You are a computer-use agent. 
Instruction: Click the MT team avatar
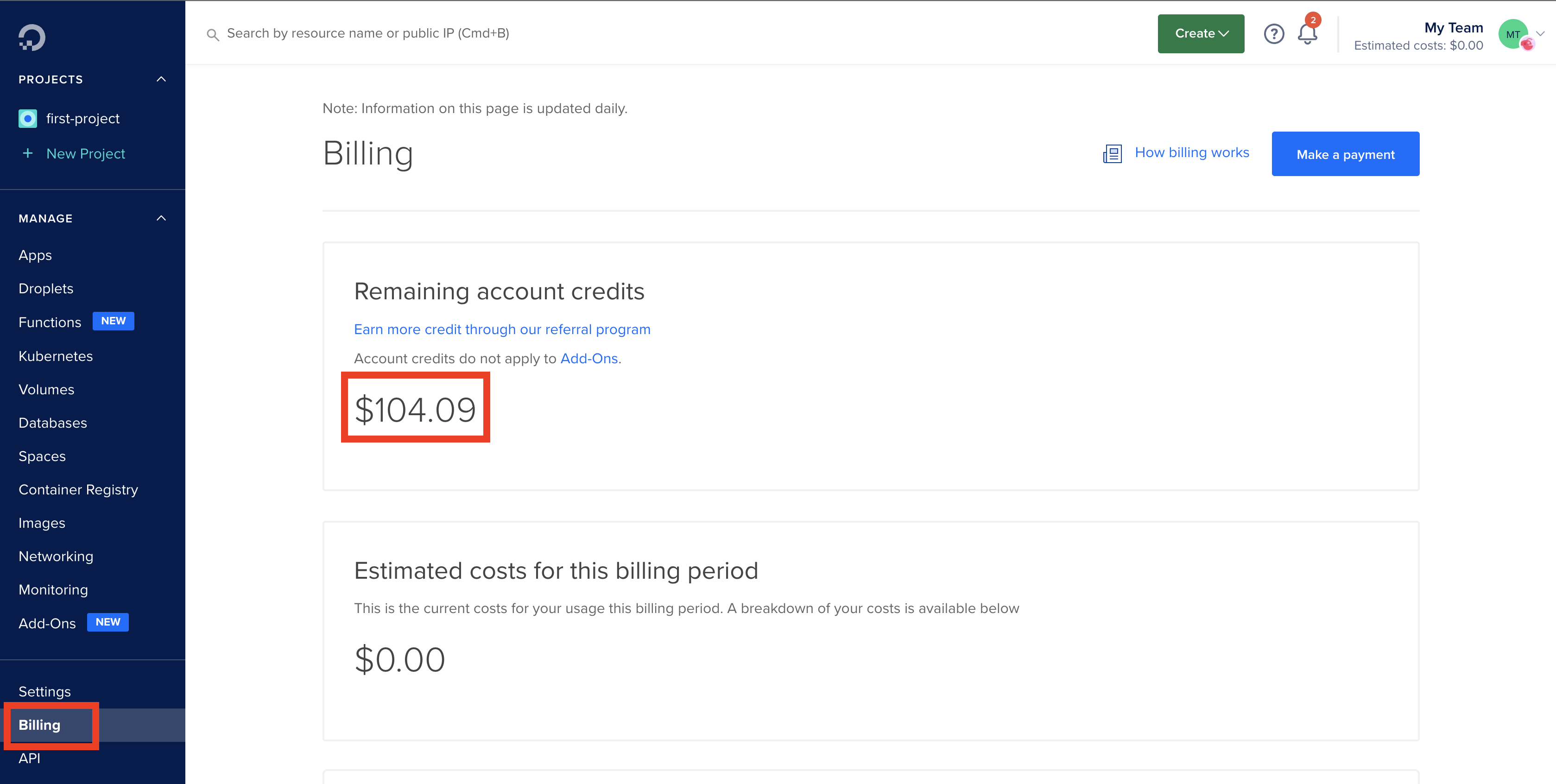tap(1514, 34)
